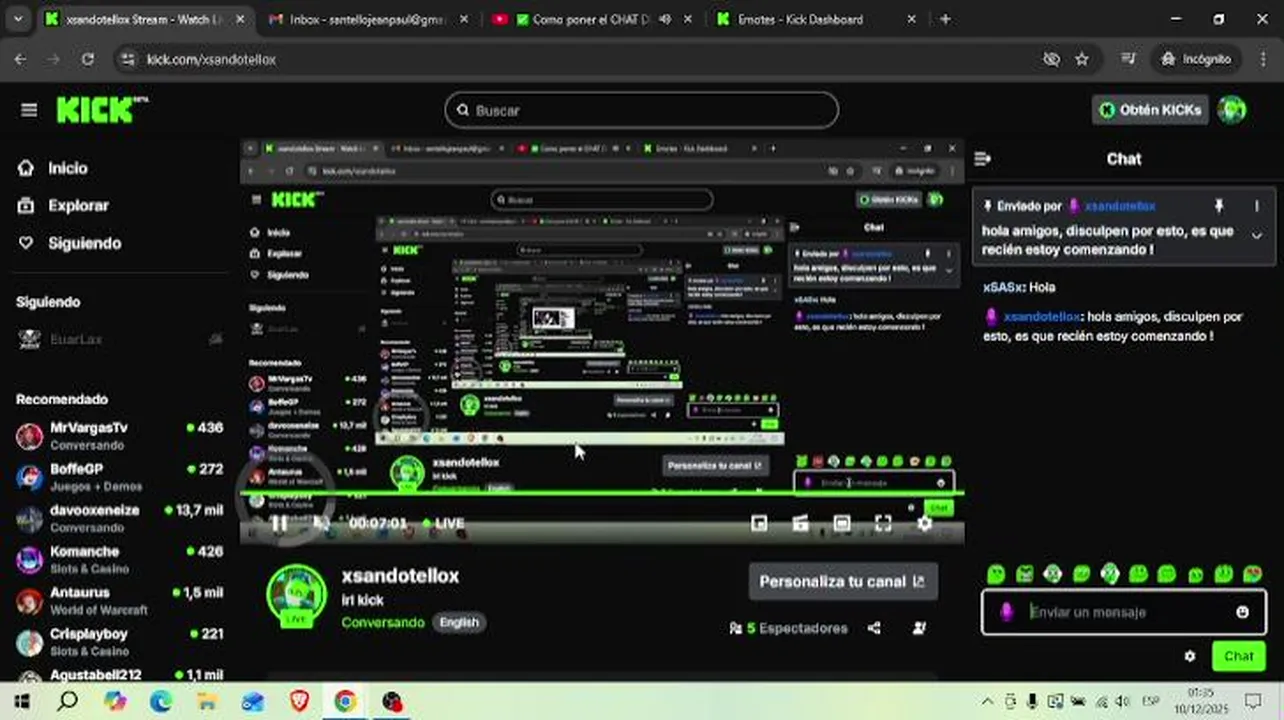
Task: Mute the stream volume
Action: click(x=321, y=523)
